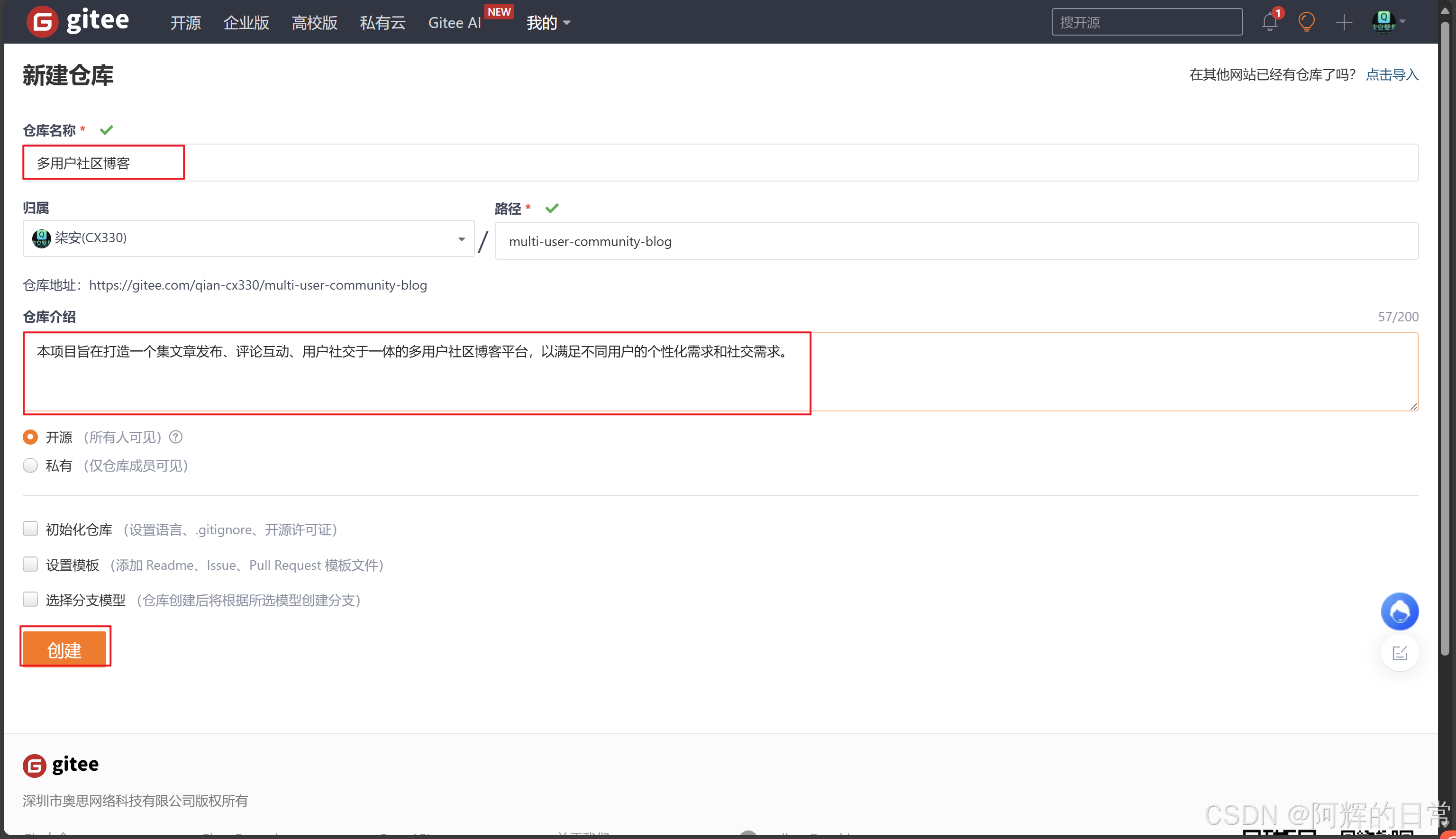Click the Gitee logo in header
This screenshot has height=839, width=1456.
[x=78, y=22]
